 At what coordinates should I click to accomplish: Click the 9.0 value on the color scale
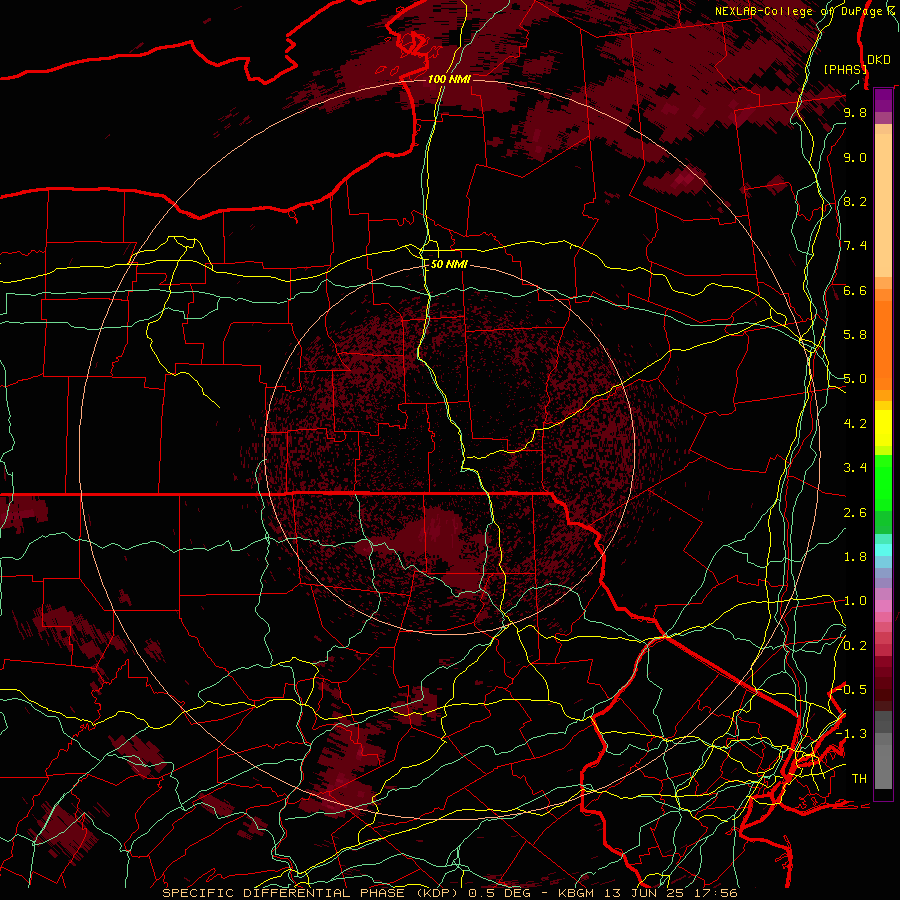(x=855, y=157)
